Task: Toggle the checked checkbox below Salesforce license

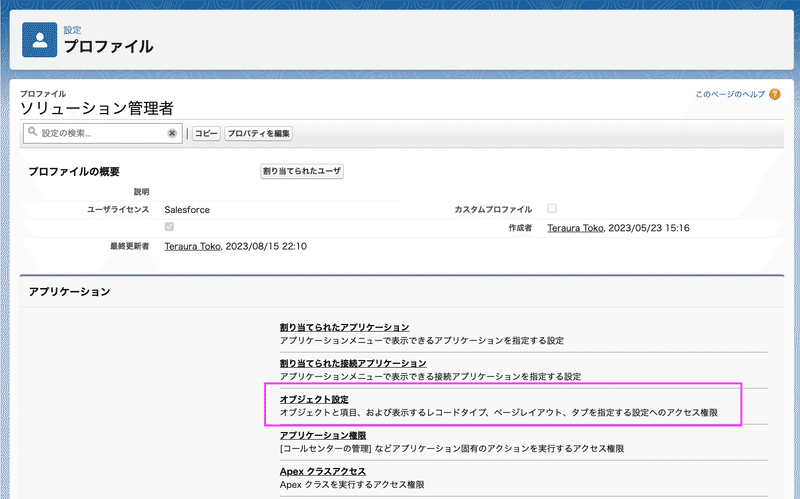Action: (x=169, y=227)
